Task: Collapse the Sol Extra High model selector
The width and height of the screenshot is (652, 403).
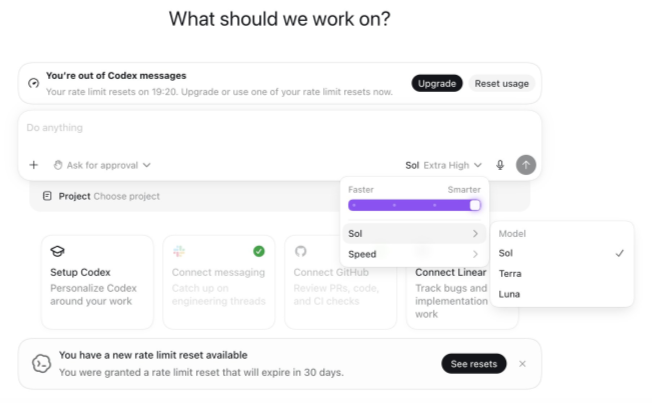Action: [x=443, y=165]
